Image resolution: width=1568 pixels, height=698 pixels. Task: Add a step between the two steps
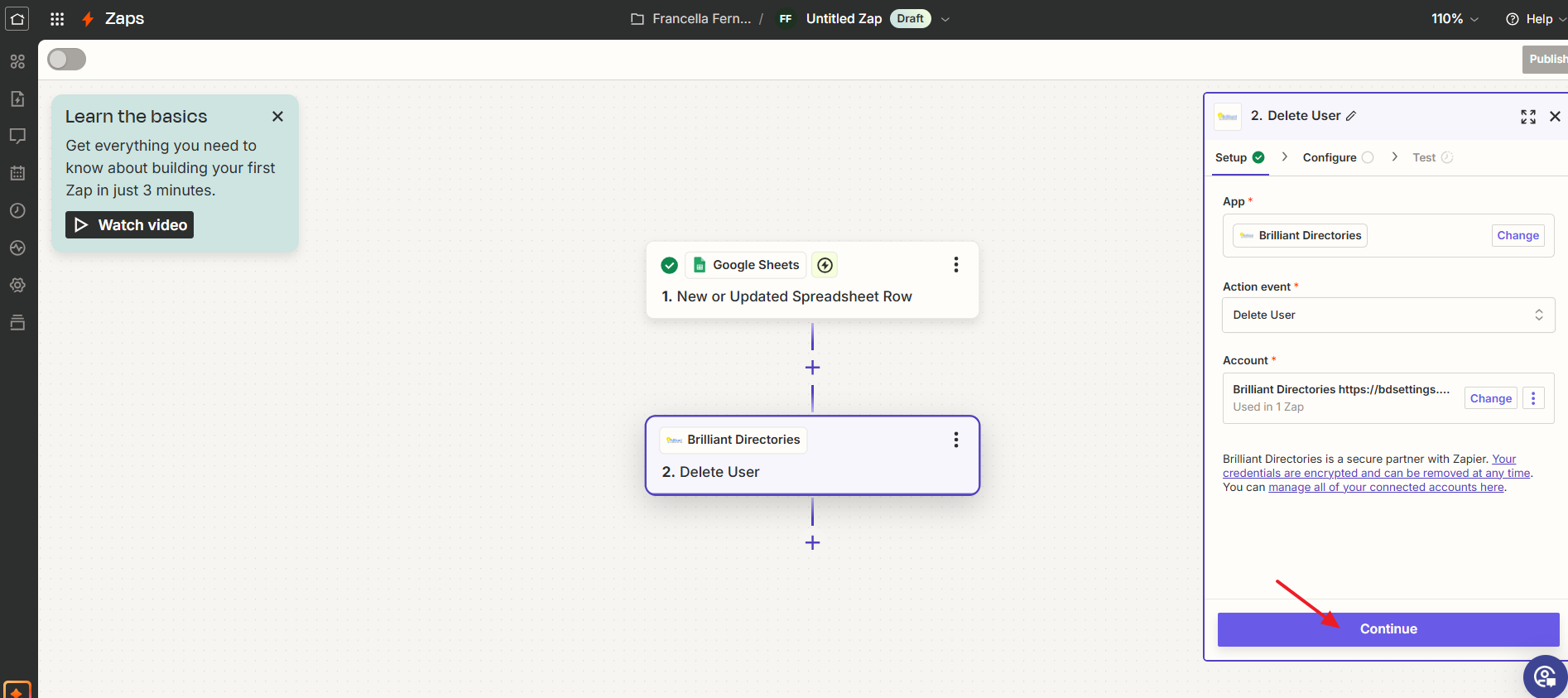click(812, 368)
